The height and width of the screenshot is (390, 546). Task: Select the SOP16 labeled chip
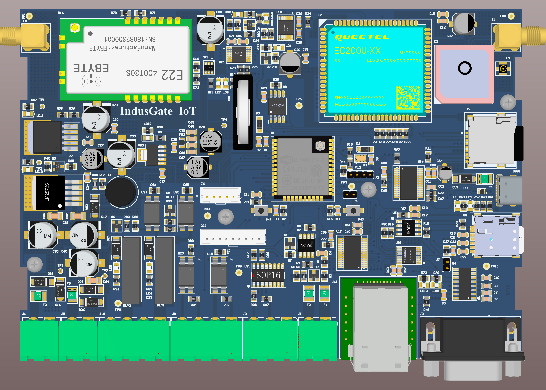click(x=268, y=275)
